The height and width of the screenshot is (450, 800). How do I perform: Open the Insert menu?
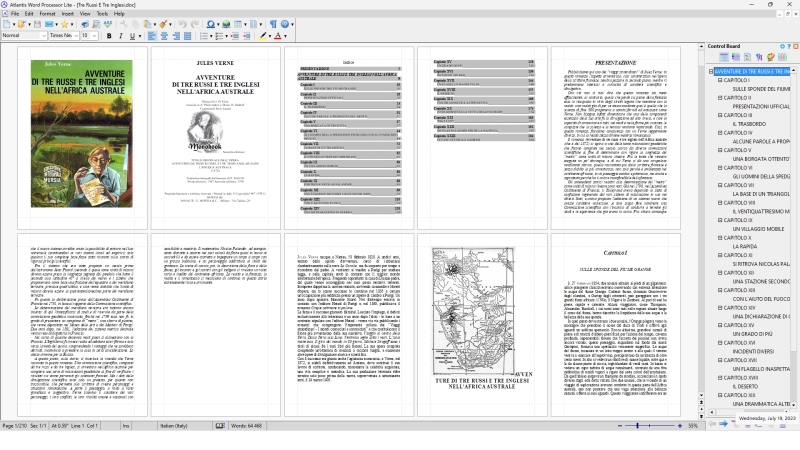pos(67,14)
